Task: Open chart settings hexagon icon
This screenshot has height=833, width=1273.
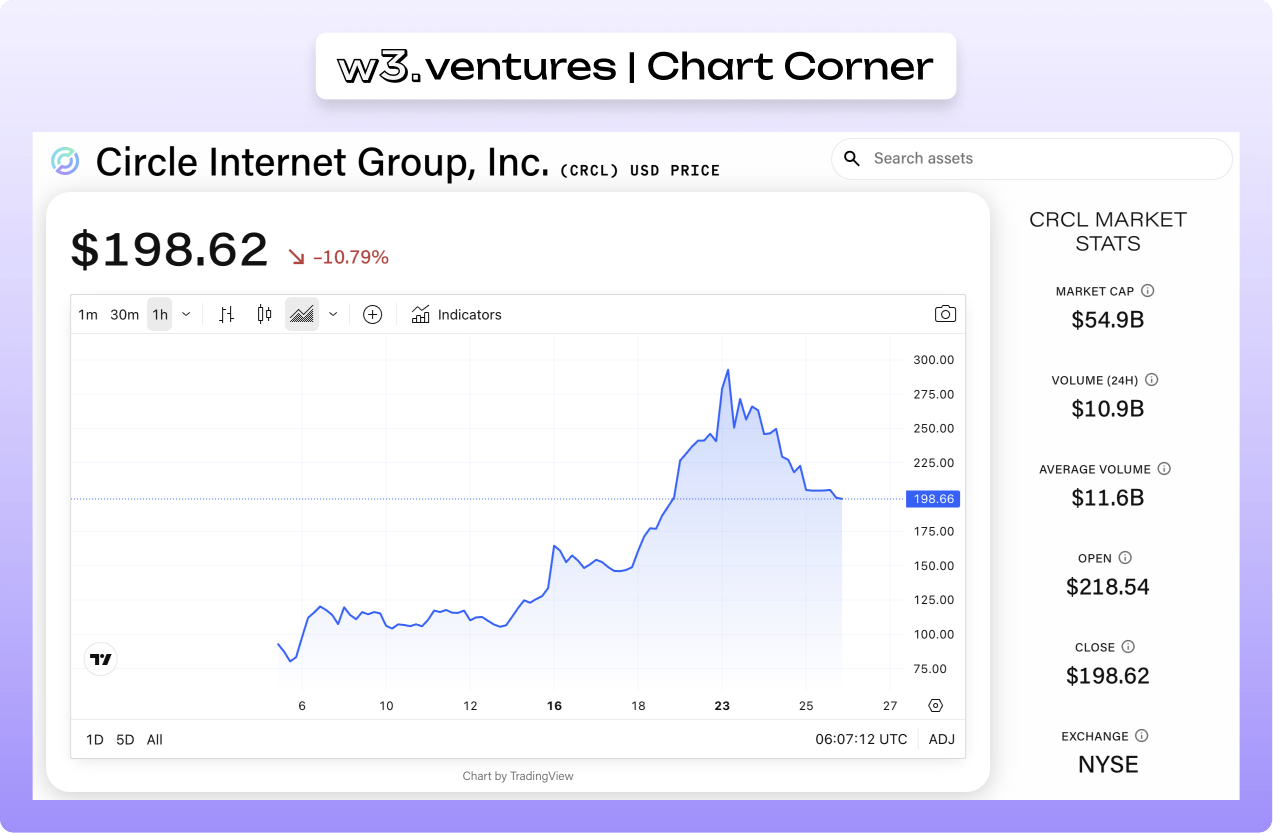Action: 935,705
